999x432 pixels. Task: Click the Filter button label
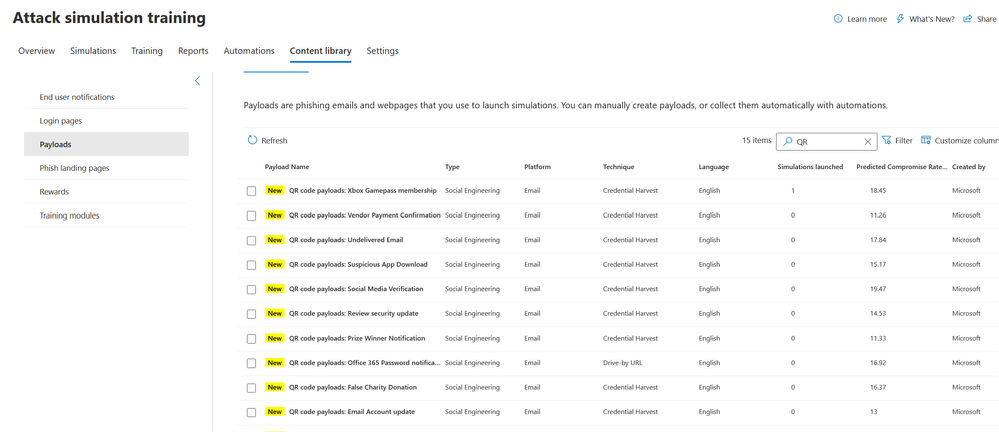(x=903, y=141)
